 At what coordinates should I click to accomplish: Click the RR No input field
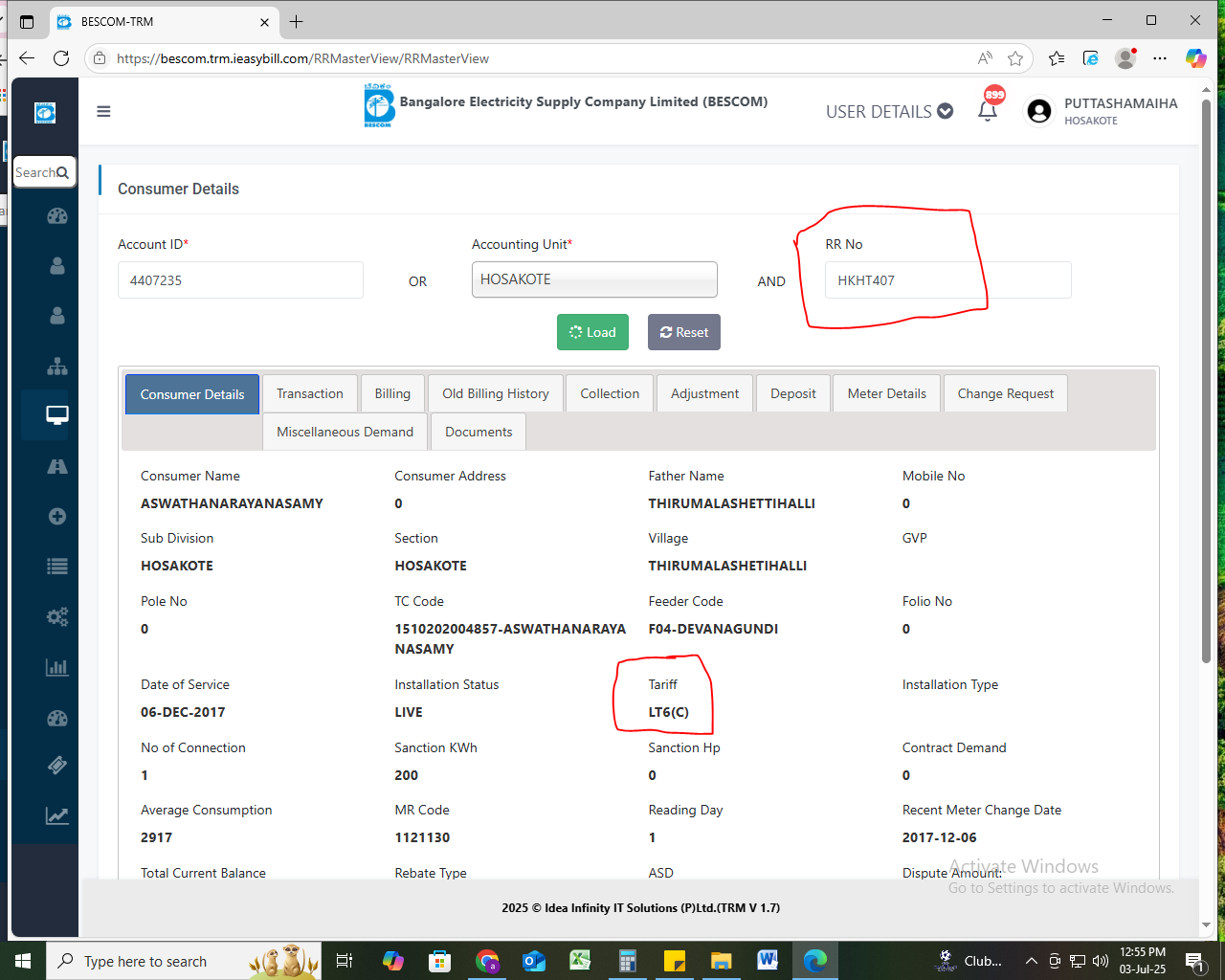pyautogui.click(x=948, y=280)
